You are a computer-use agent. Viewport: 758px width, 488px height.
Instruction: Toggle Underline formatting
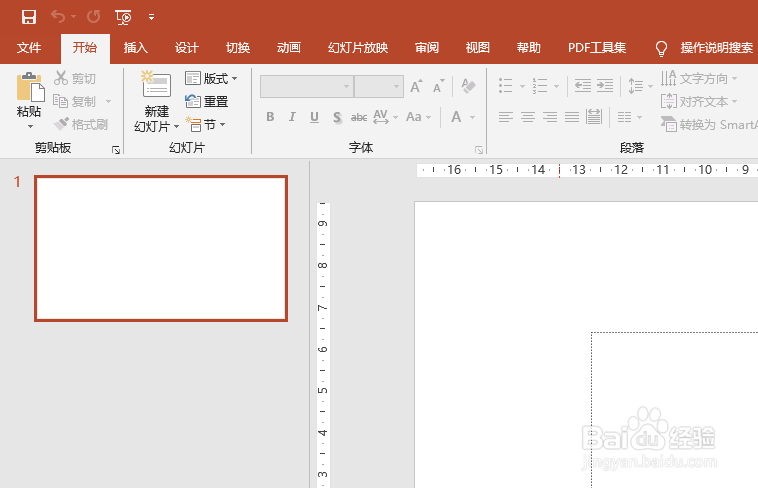click(314, 117)
